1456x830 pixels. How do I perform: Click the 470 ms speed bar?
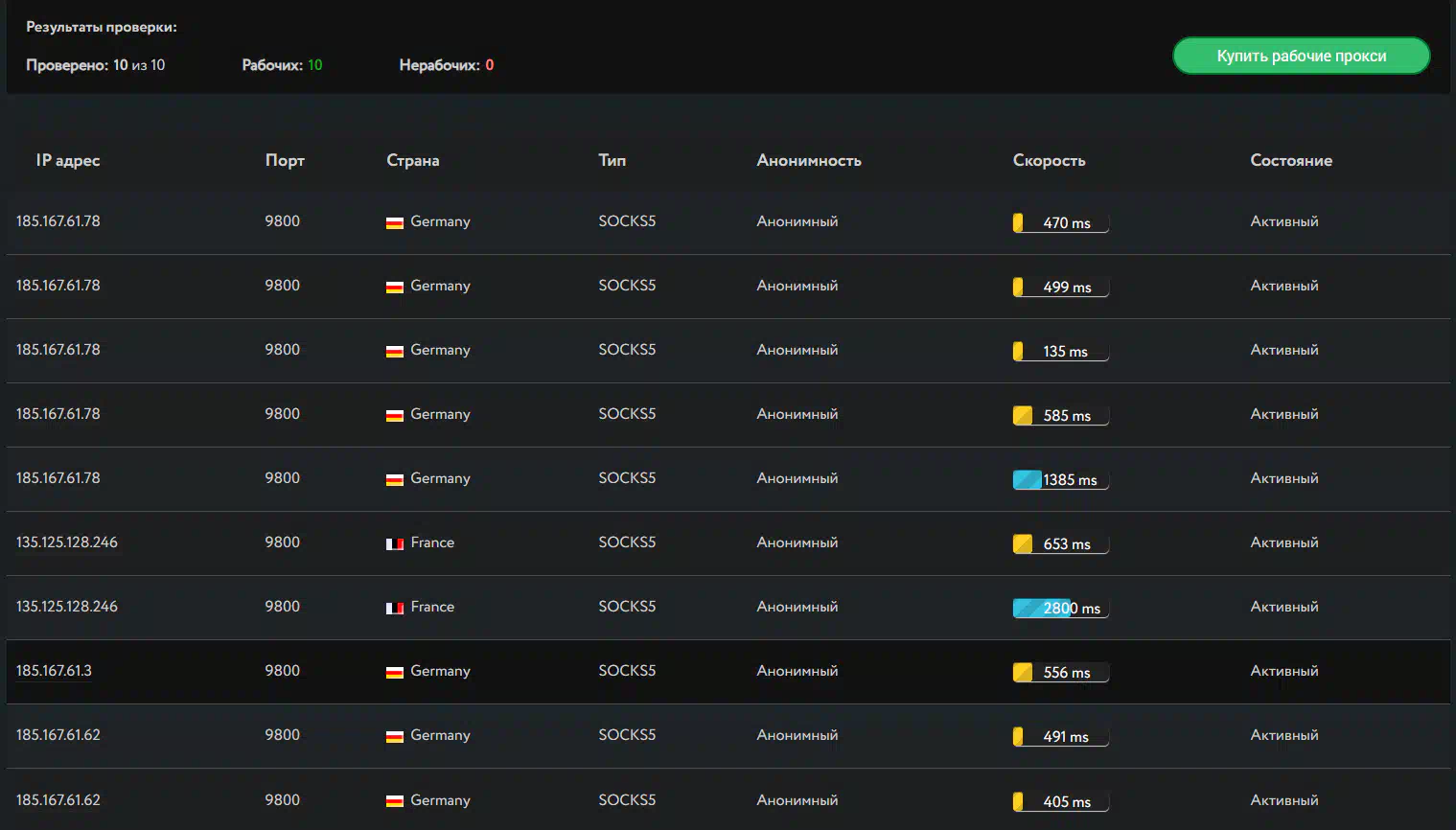point(1061,222)
